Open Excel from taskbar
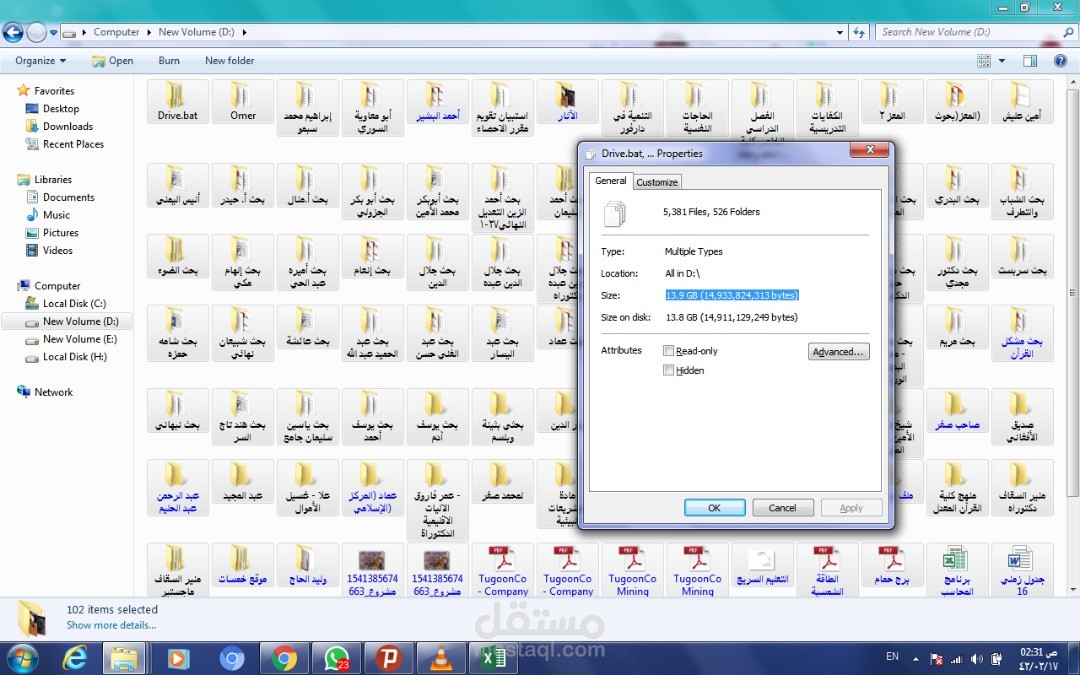The height and width of the screenshot is (675, 1080). 493,658
